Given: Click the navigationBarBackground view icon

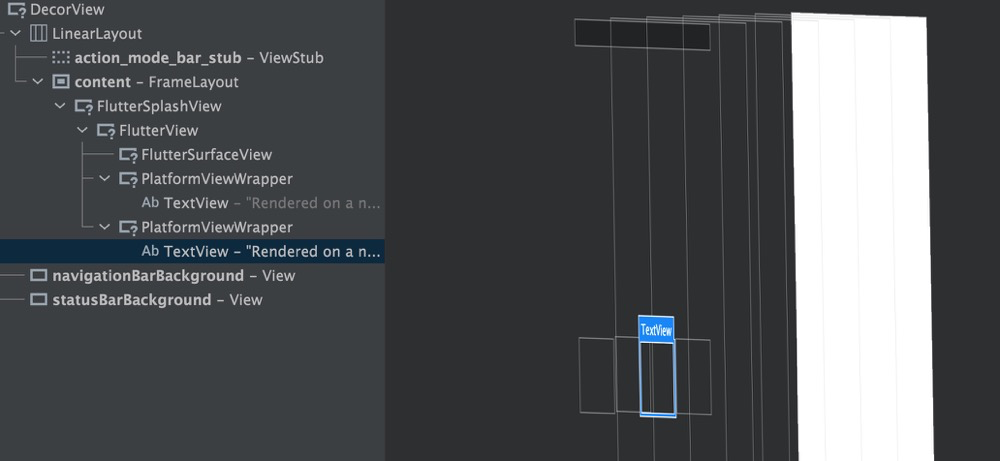Looking at the screenshot, I should tap(39, 276).
